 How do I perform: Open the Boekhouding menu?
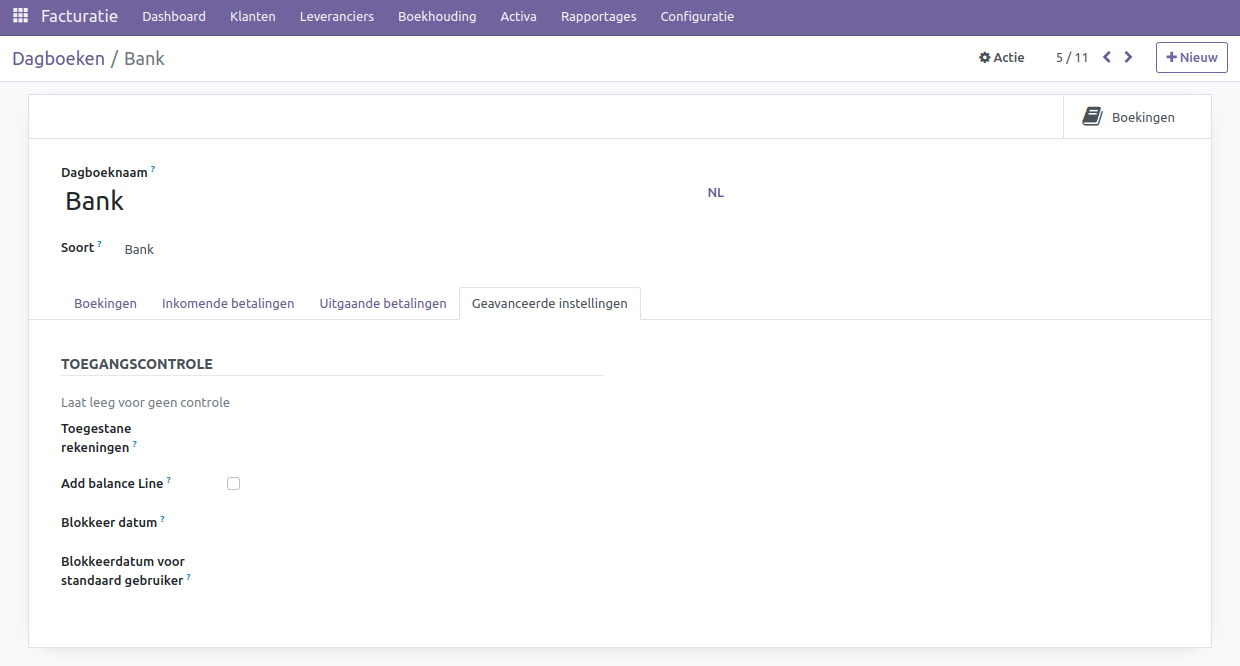[437, 17]
